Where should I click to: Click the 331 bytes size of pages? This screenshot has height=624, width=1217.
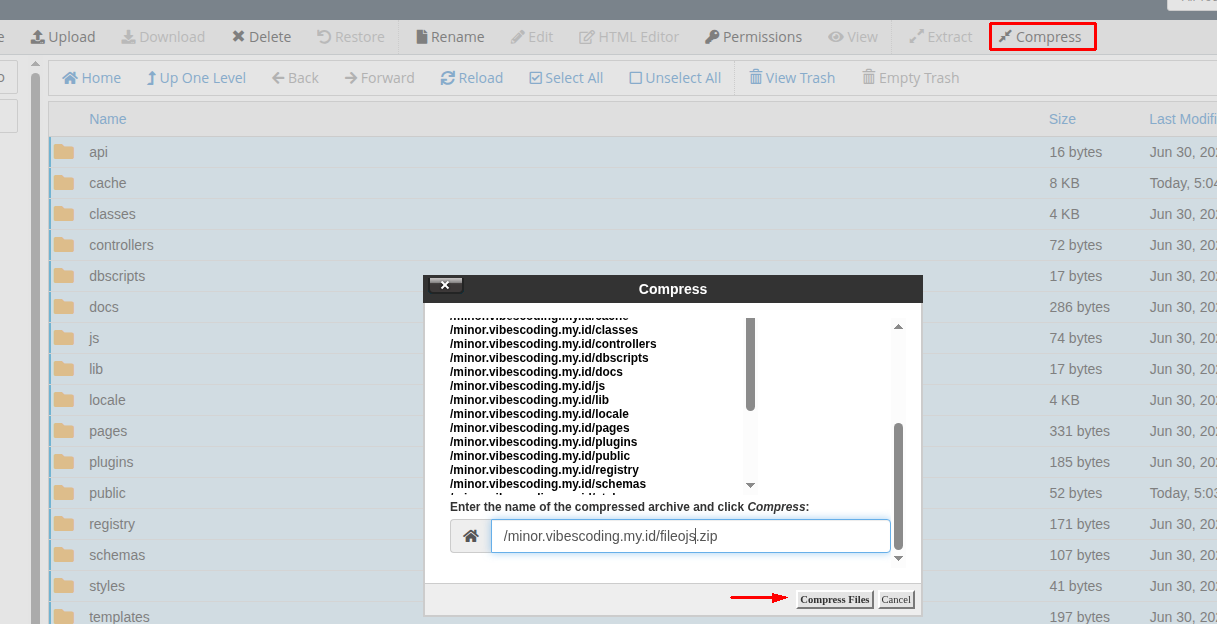coord(1080,431)
